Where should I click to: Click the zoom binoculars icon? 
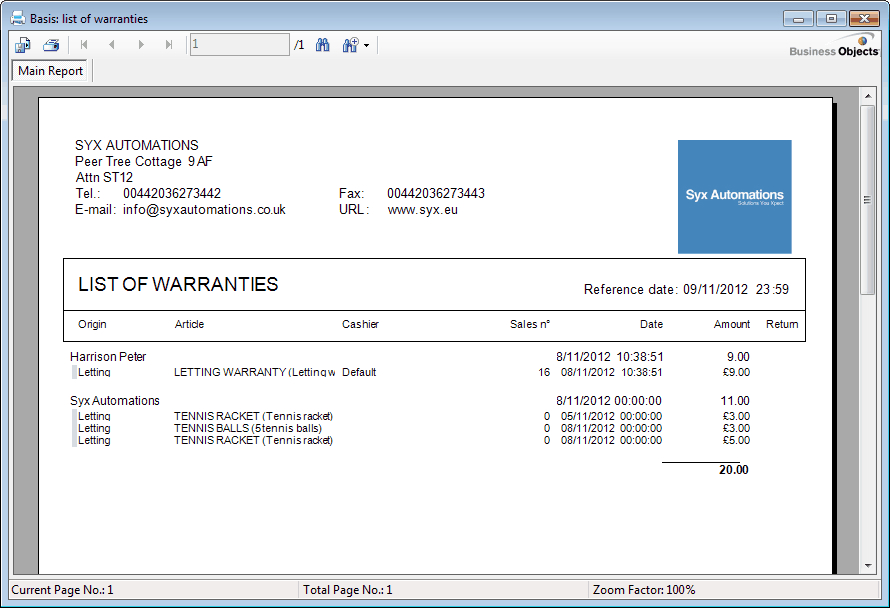[350, 45]
